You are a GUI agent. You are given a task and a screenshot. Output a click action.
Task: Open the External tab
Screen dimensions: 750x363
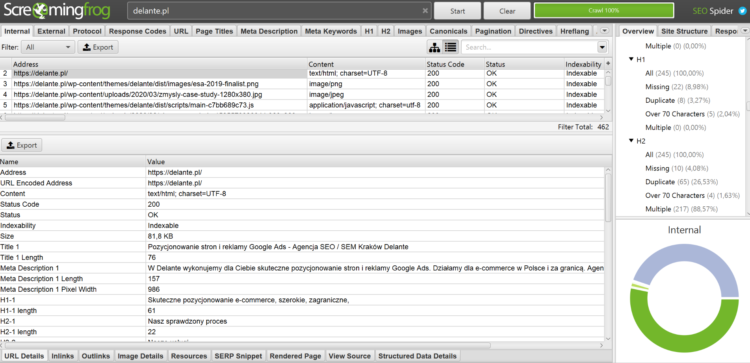[x=51, y=31]
